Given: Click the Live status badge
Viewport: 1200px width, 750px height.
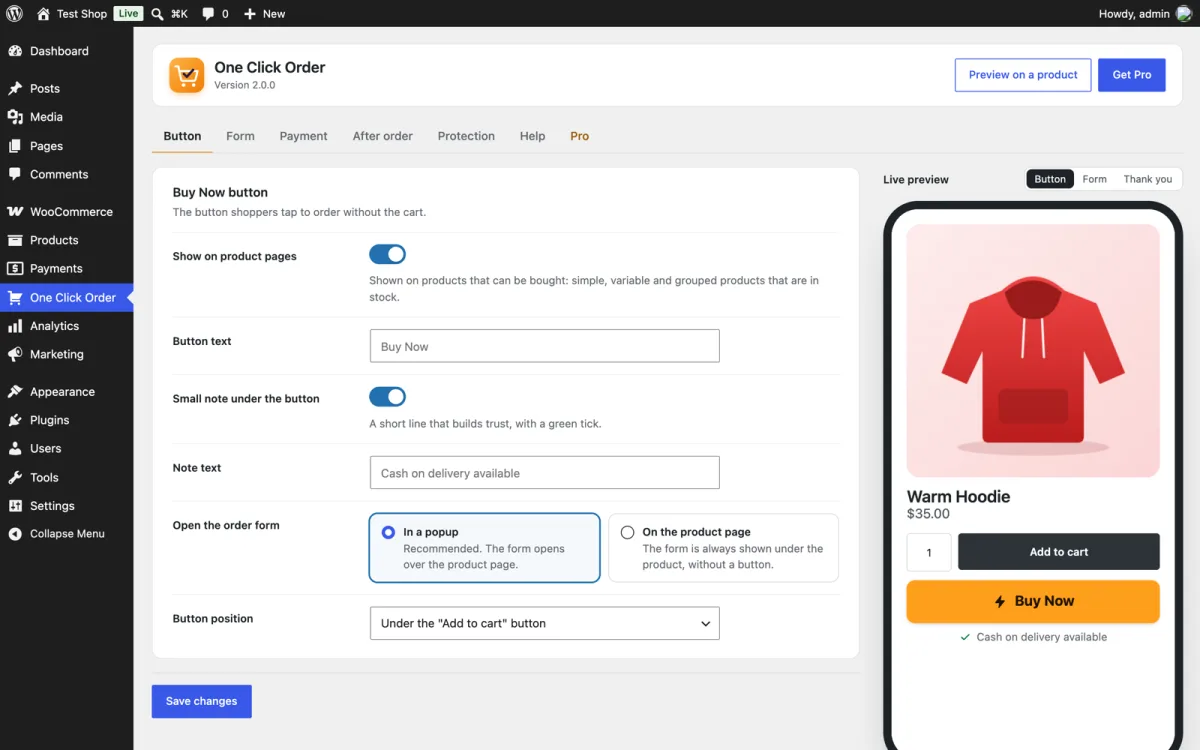Looking at the screenshot, I should [x=128, y=14].
